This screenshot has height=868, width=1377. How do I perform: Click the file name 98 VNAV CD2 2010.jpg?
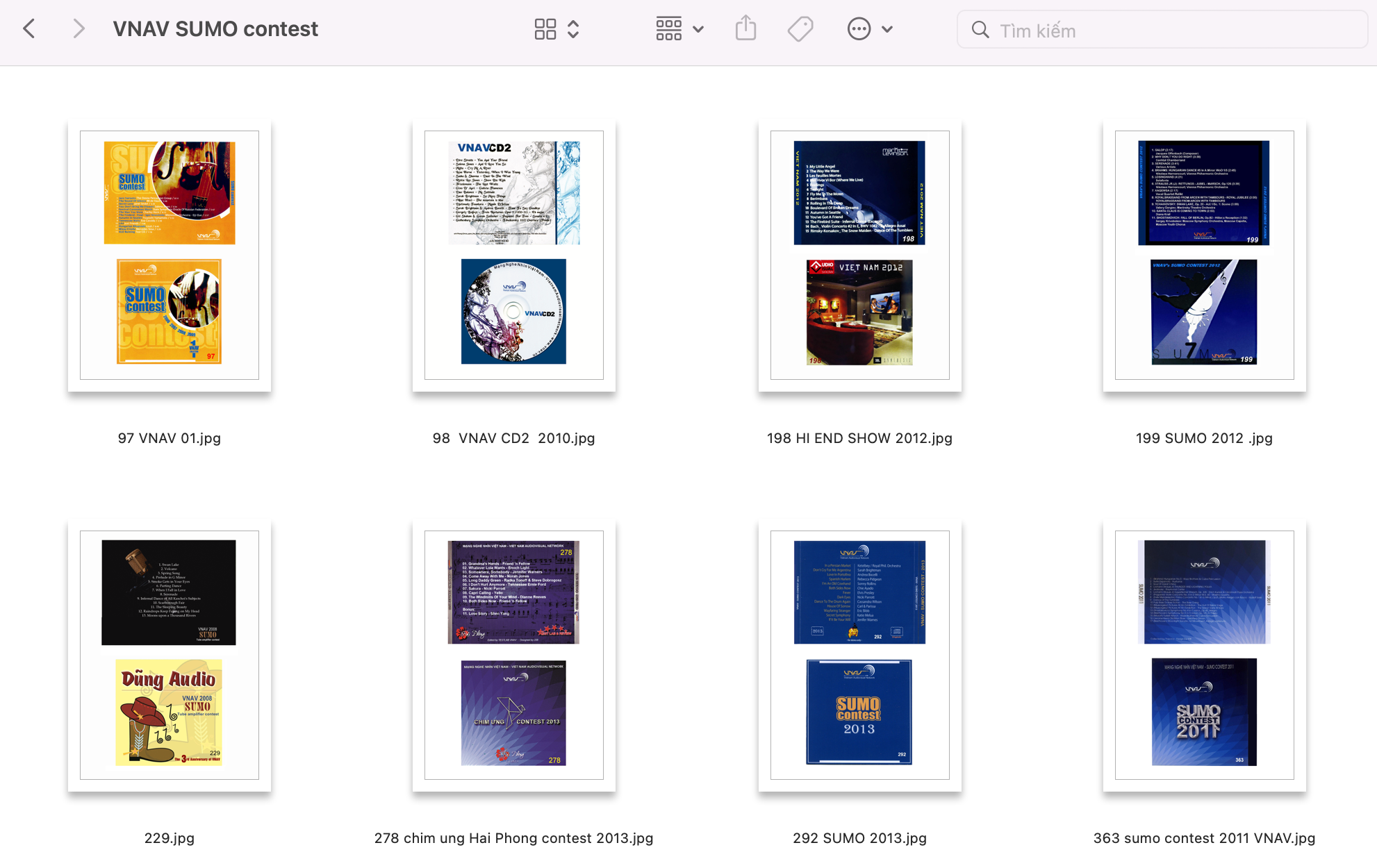(x=514, y=438)
